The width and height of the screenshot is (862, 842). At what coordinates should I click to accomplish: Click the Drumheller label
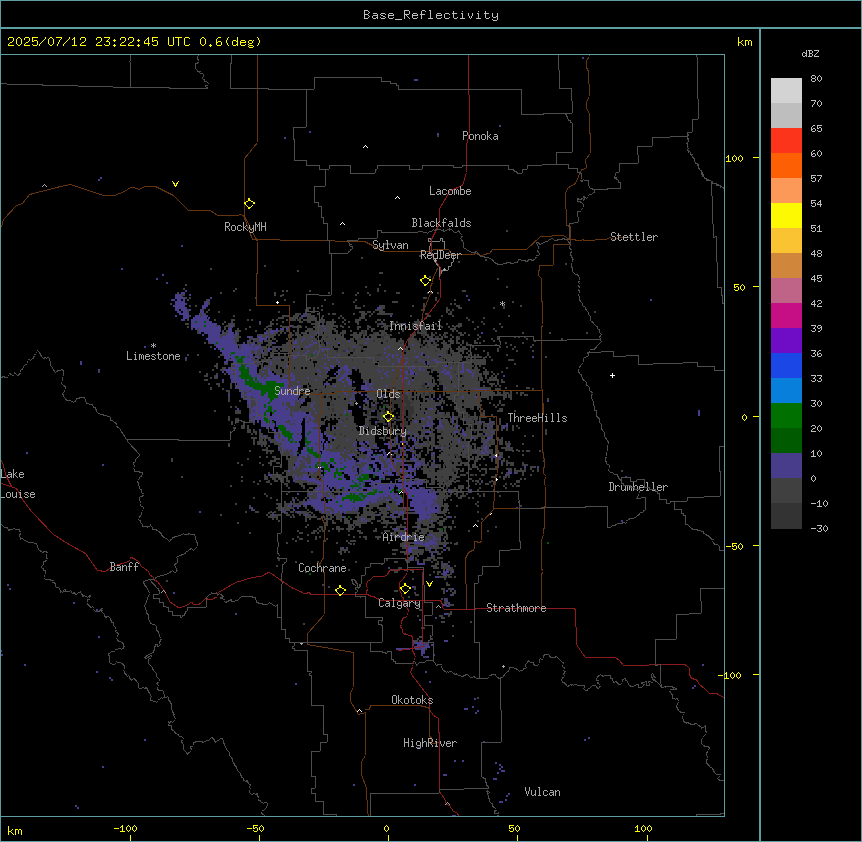pyautogui.click(x=638, y=487)
